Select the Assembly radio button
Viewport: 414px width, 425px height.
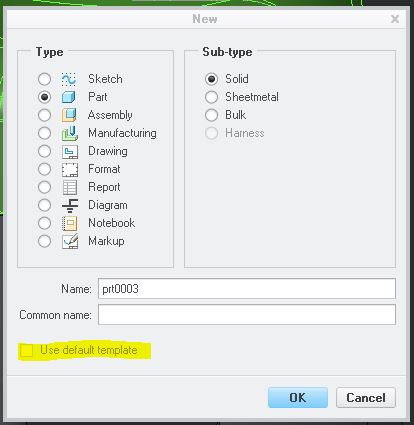44,115
